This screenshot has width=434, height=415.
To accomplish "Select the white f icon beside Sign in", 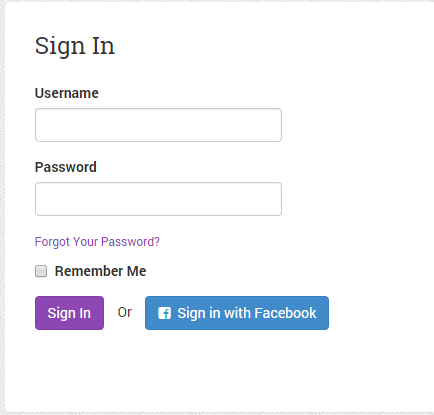I will point(164,313).
